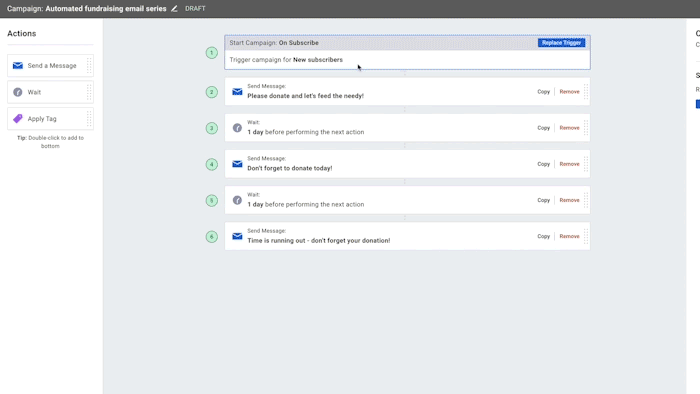Copy the 'Please donate' message step
Screen dimensions: 700x394
(543, 91)
